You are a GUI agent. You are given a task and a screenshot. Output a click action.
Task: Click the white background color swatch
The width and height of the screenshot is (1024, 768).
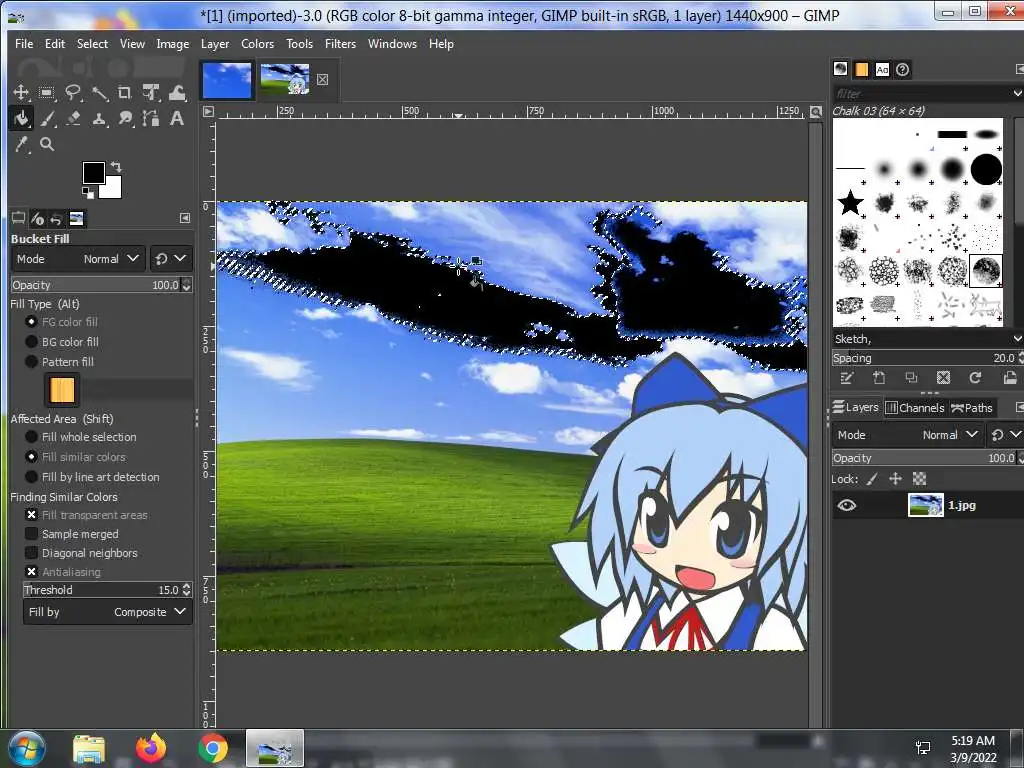112,188
